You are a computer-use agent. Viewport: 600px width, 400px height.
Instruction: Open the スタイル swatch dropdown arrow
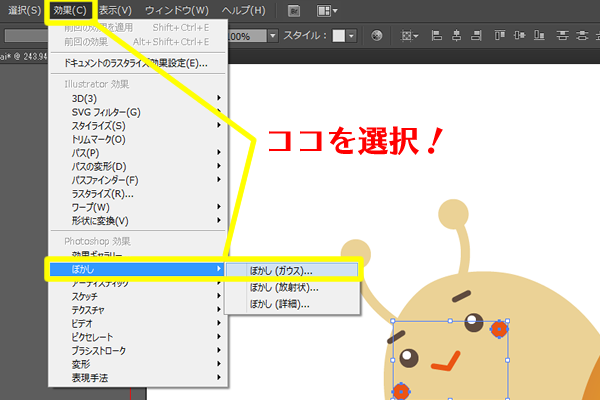pos(351,36)
